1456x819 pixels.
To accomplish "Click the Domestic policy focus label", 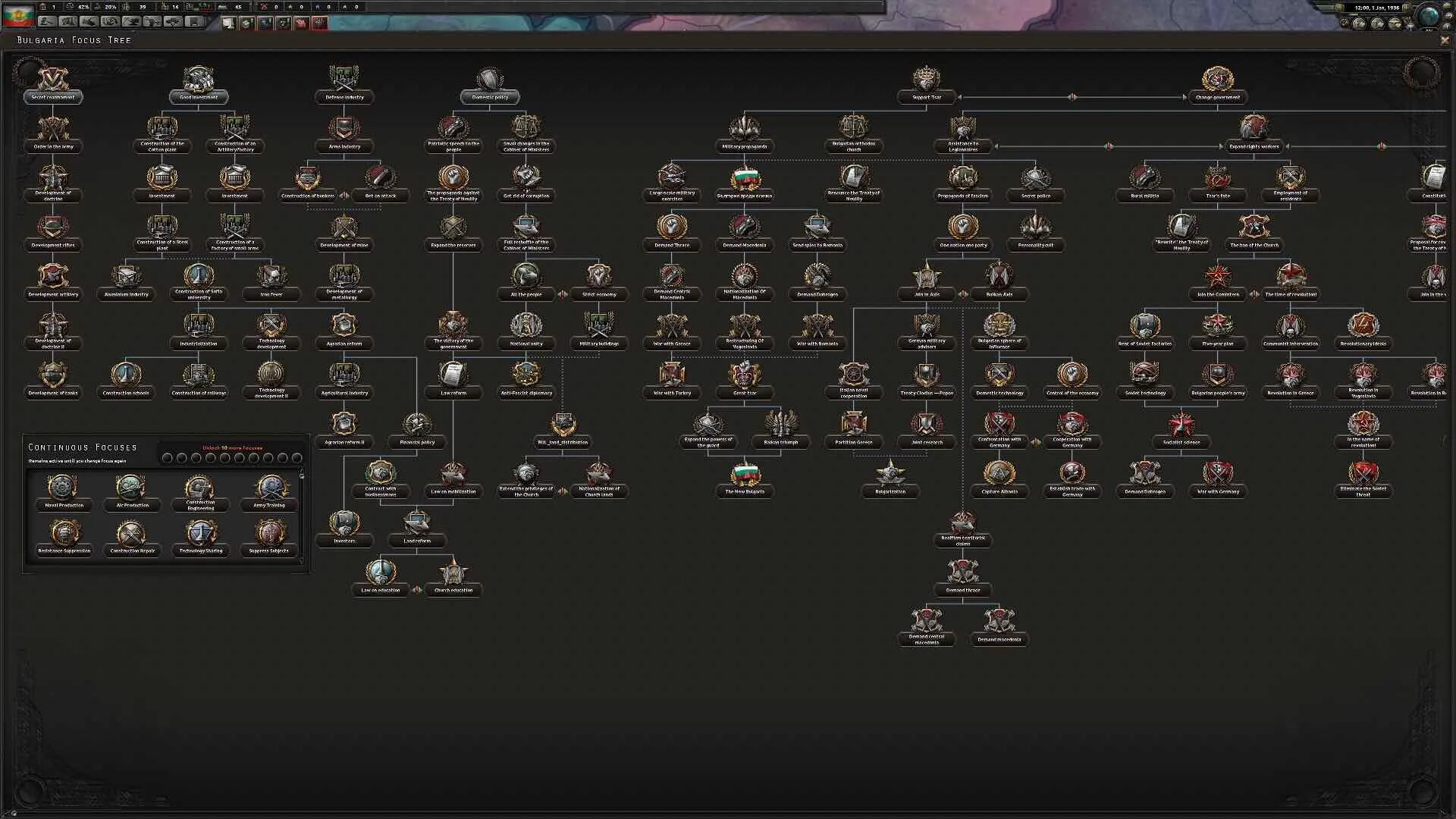I will (490, 97).
